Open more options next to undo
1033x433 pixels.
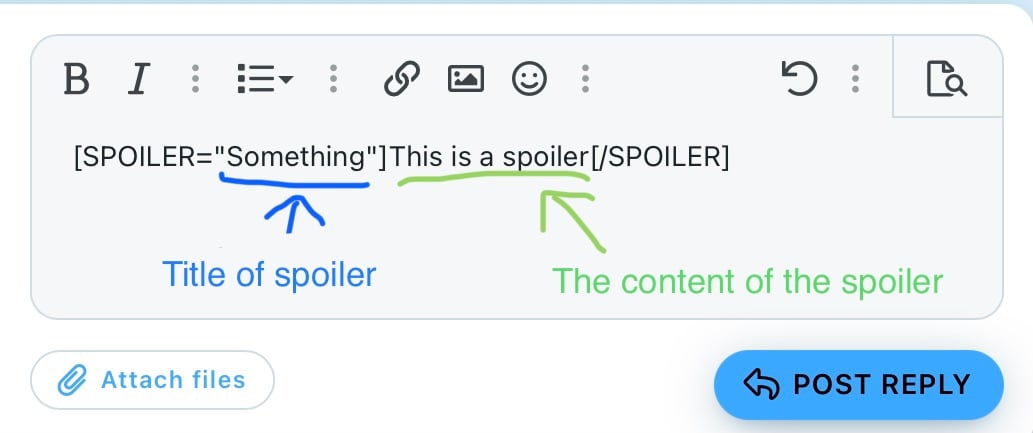[x=855, y=79]
